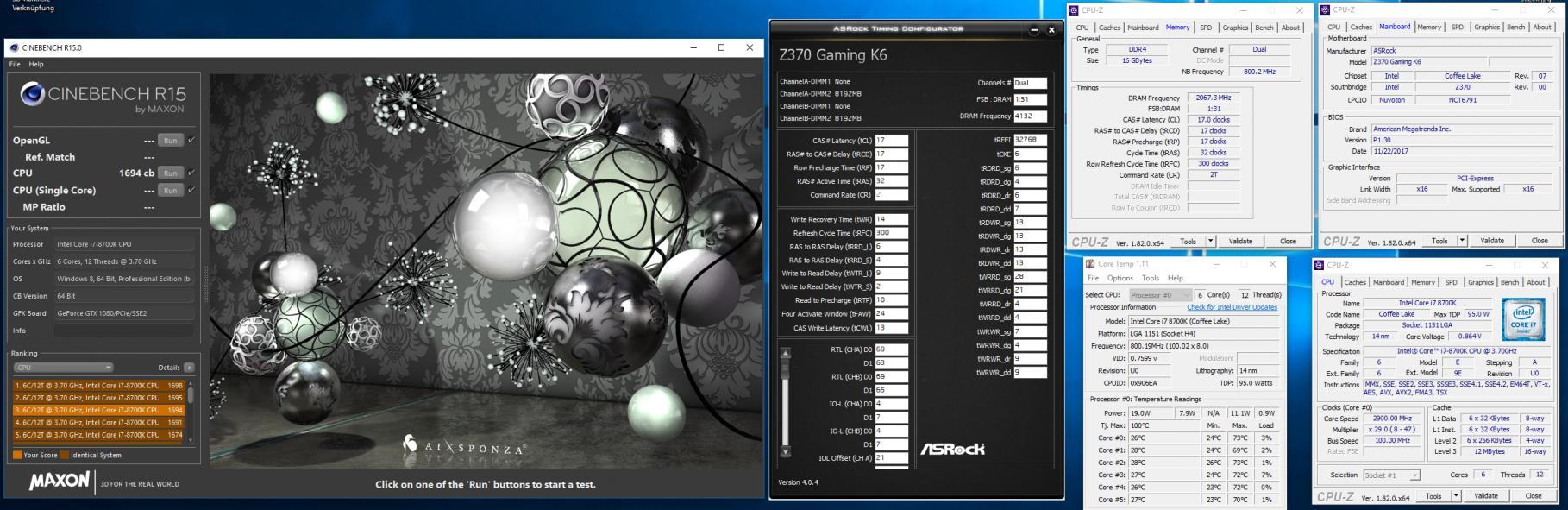The width and height of the screenshot is (1568, 510).
Task: Select the ranking row with score 1674
Action: point(98,435)
